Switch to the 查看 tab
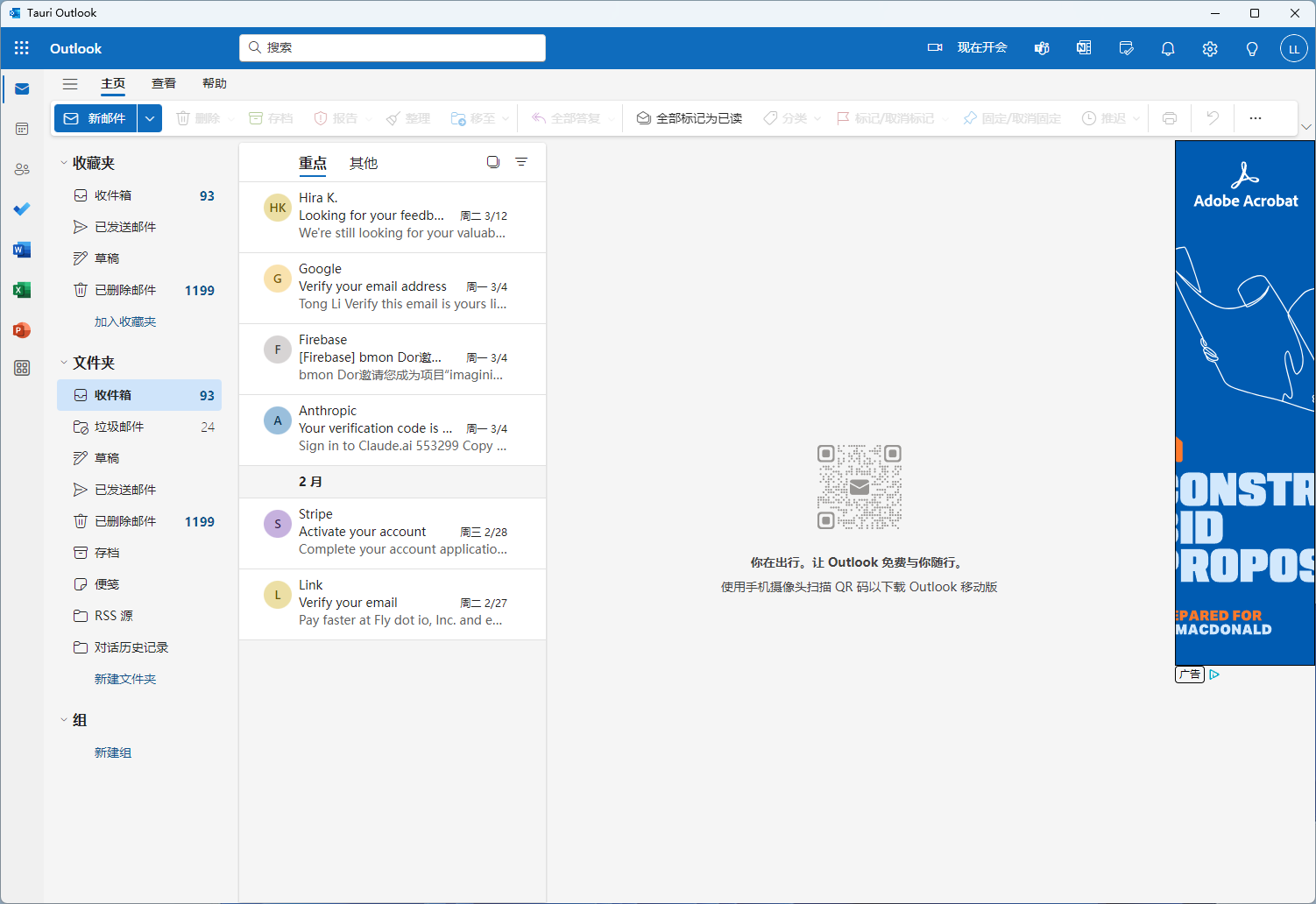Screen dimensions: 1316x904 click(x=164, y=84)
